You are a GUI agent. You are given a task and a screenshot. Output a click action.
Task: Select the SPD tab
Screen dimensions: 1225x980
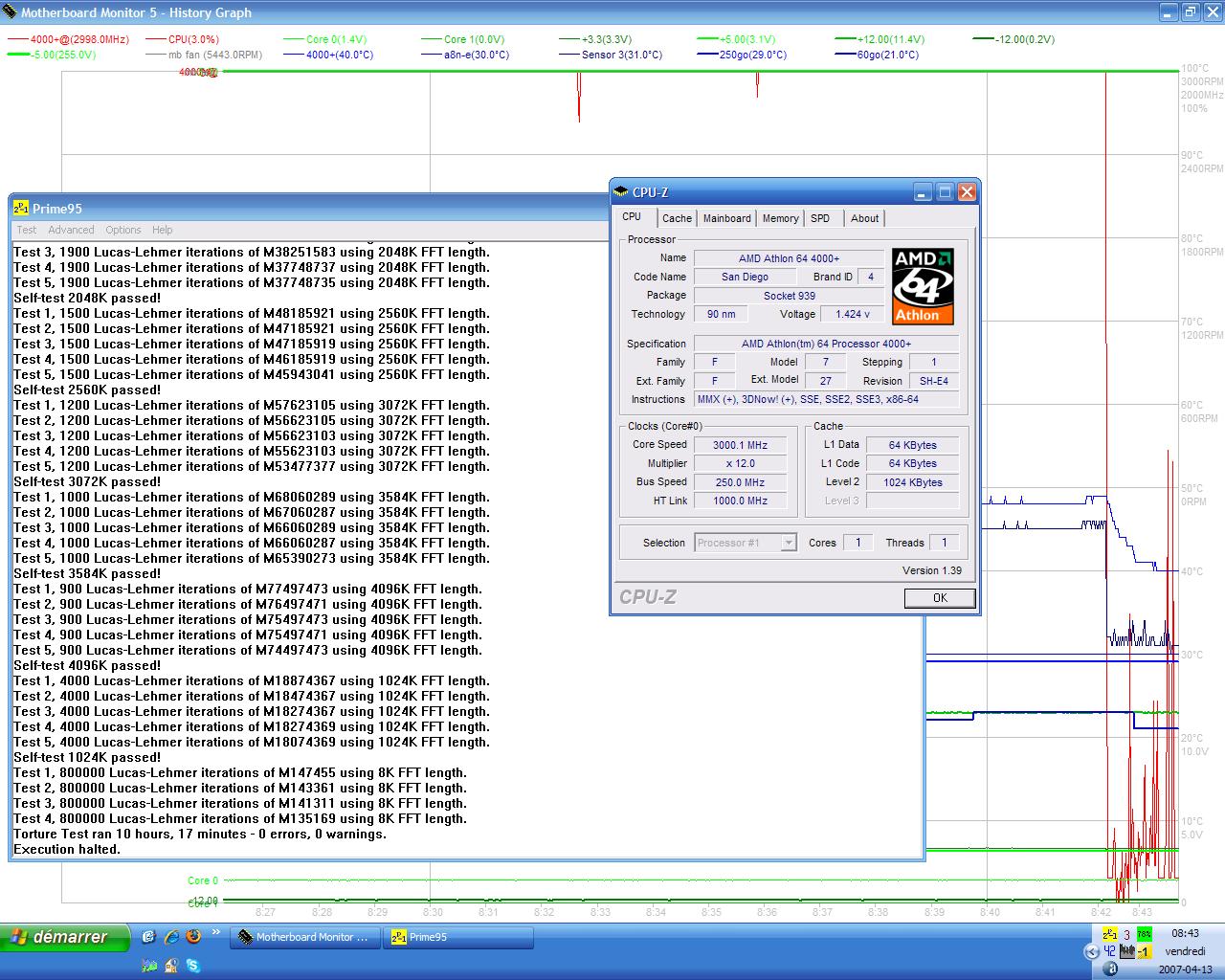820,218
